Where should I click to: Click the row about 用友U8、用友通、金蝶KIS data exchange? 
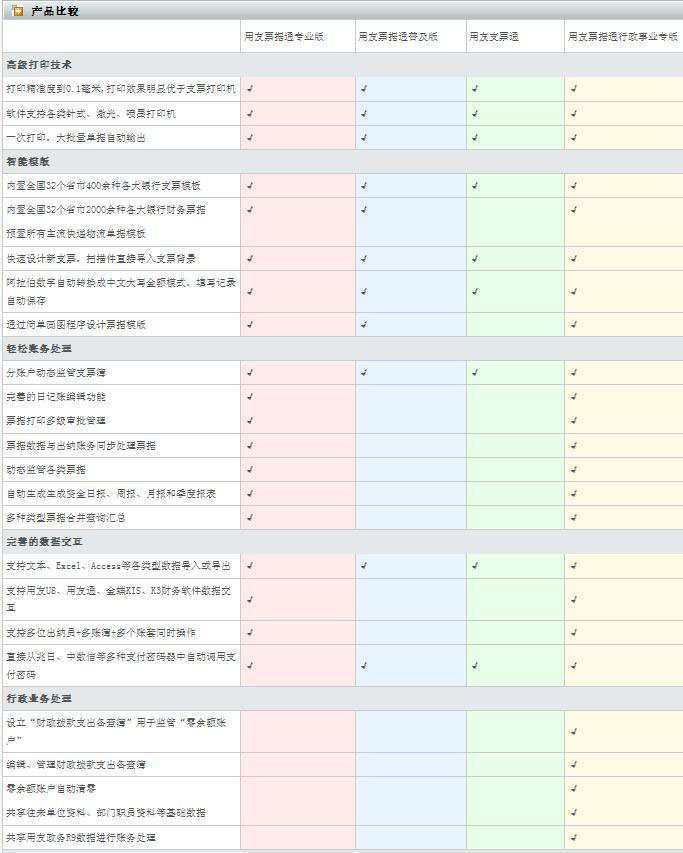[343, 599]
